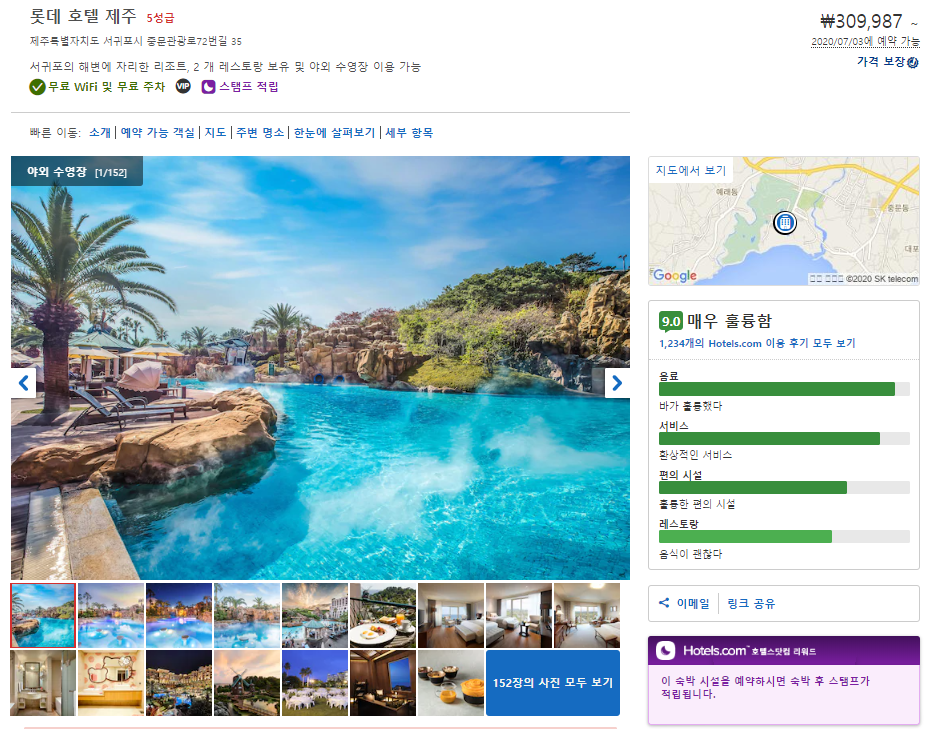Click the hotel marker on the map
This screenshot has height=729, width=937.
coord(785,223)
